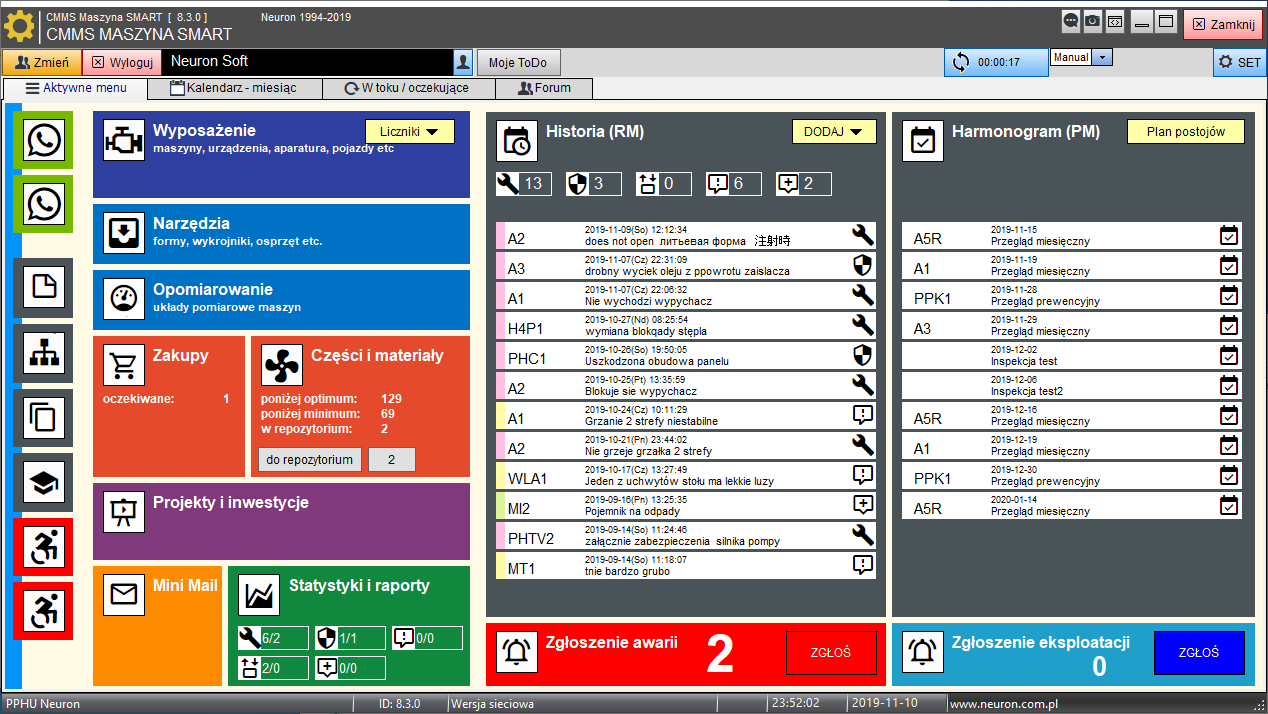Click the do repozytorium button
Image resolution: width=1268 pixels, height=714 pixels.
coord(310,459)
